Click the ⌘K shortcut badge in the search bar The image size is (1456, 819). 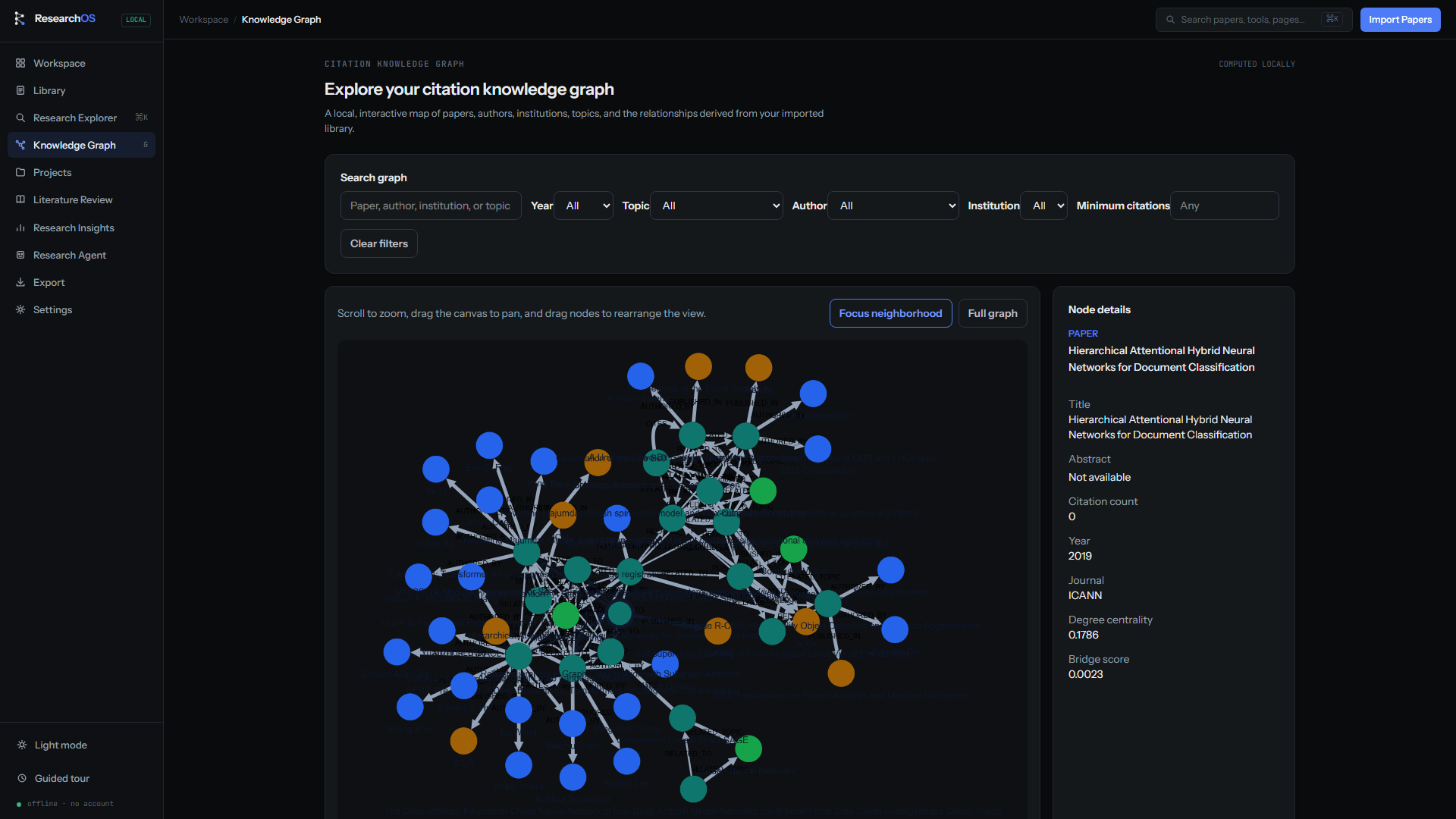[1332, 19]
